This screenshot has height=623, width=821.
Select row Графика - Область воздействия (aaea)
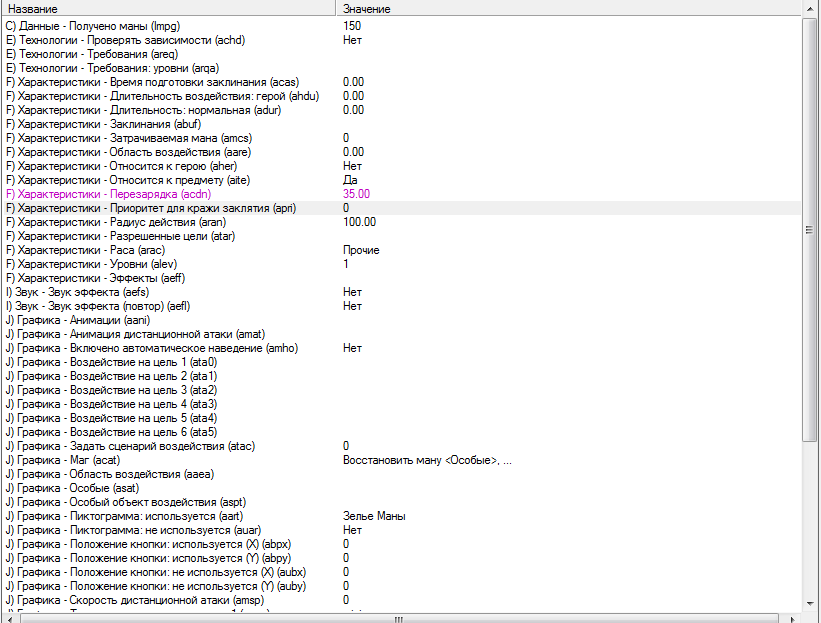tap(402, 474)
